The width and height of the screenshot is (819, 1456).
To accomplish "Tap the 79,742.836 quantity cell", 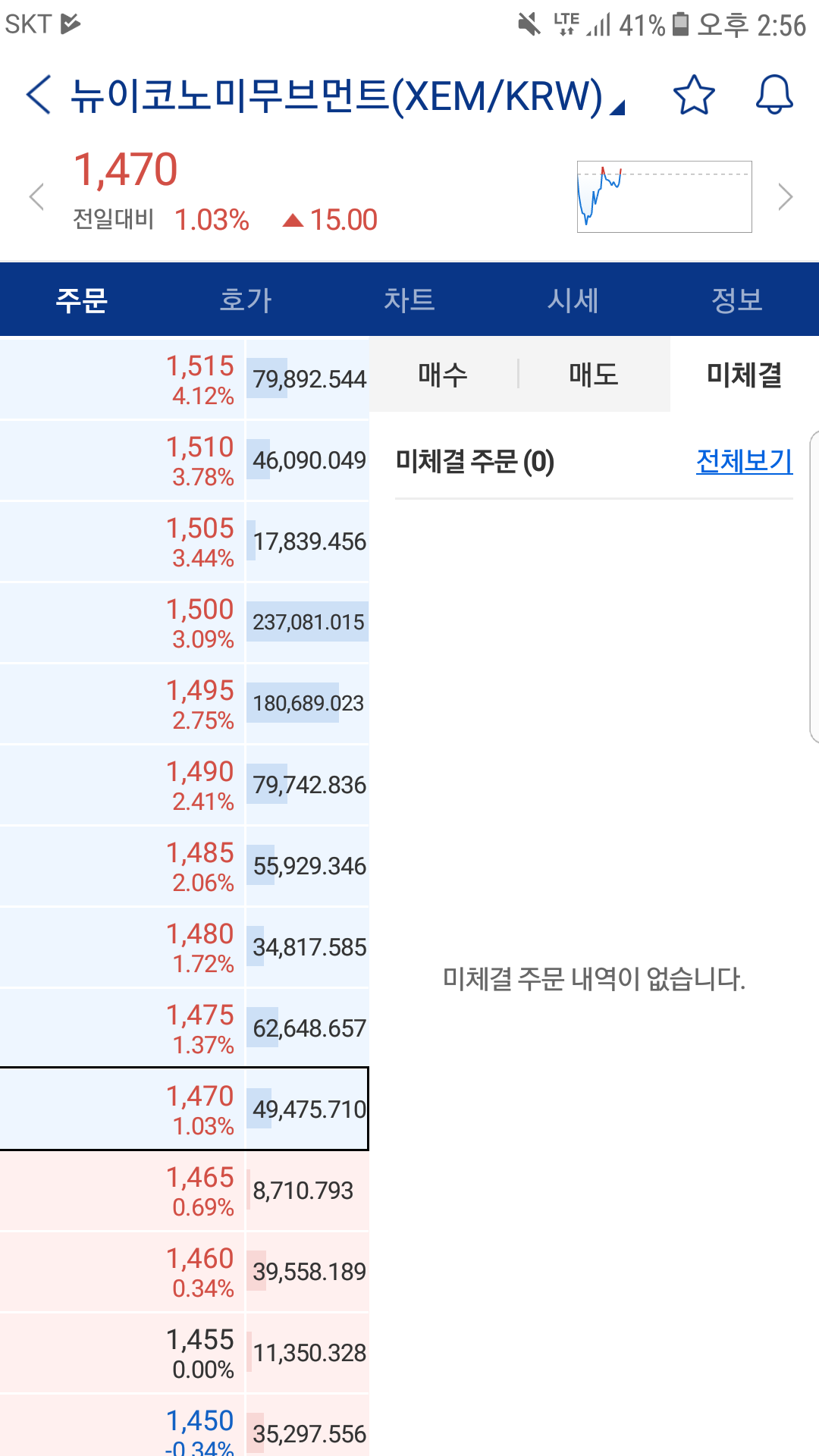I will tap(308, 784).
